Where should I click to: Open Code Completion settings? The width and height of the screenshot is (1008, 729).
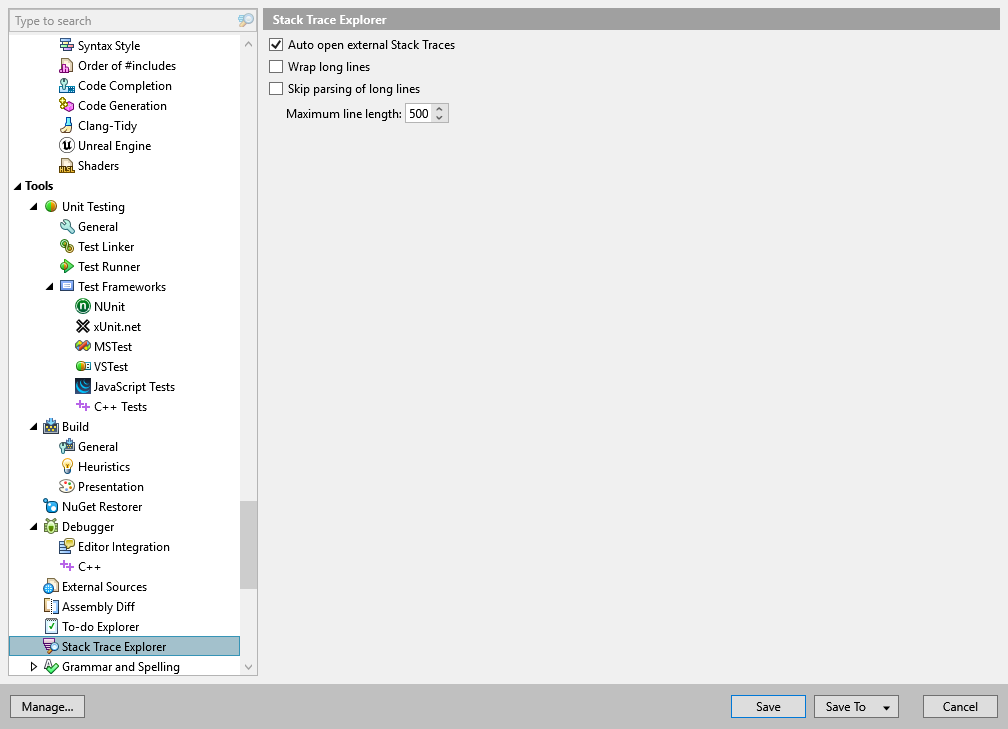67,85
